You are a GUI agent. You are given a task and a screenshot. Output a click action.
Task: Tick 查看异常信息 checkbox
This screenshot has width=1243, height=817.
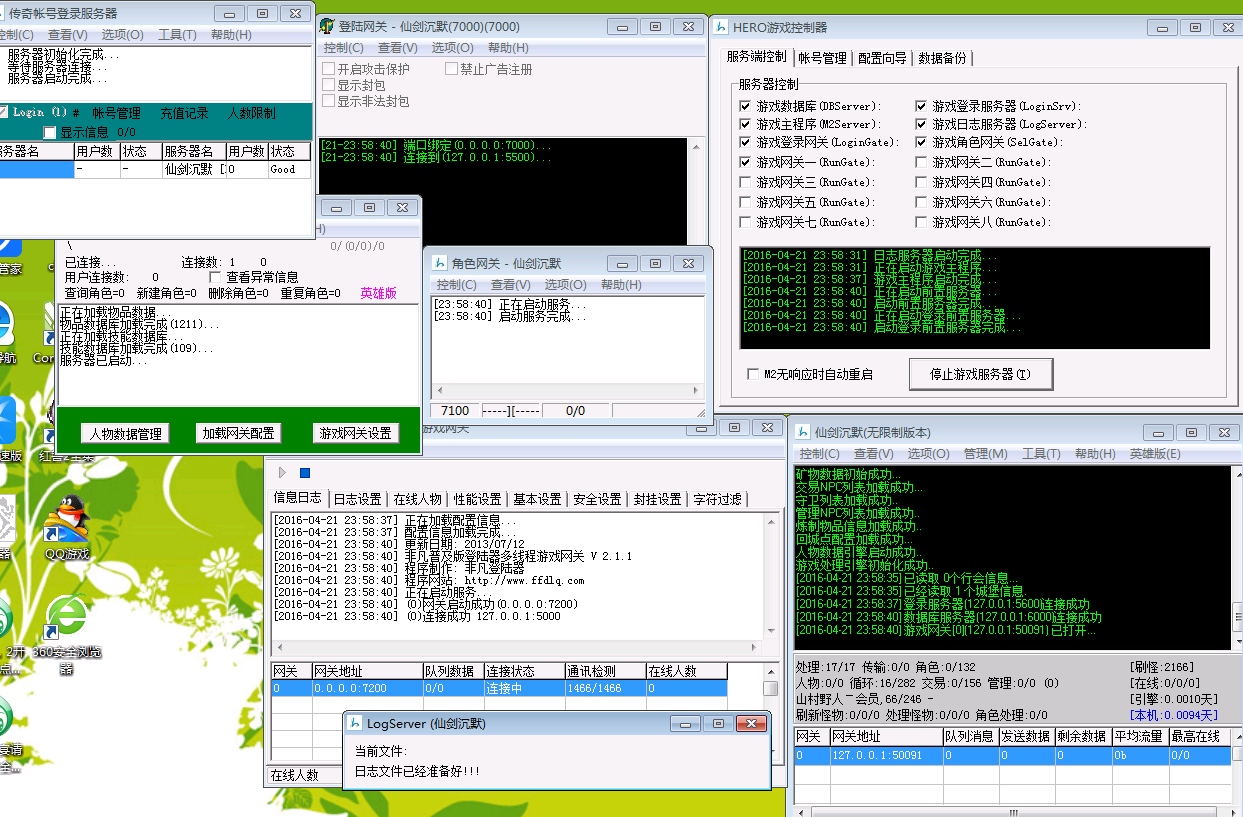[x=215, y=277]
